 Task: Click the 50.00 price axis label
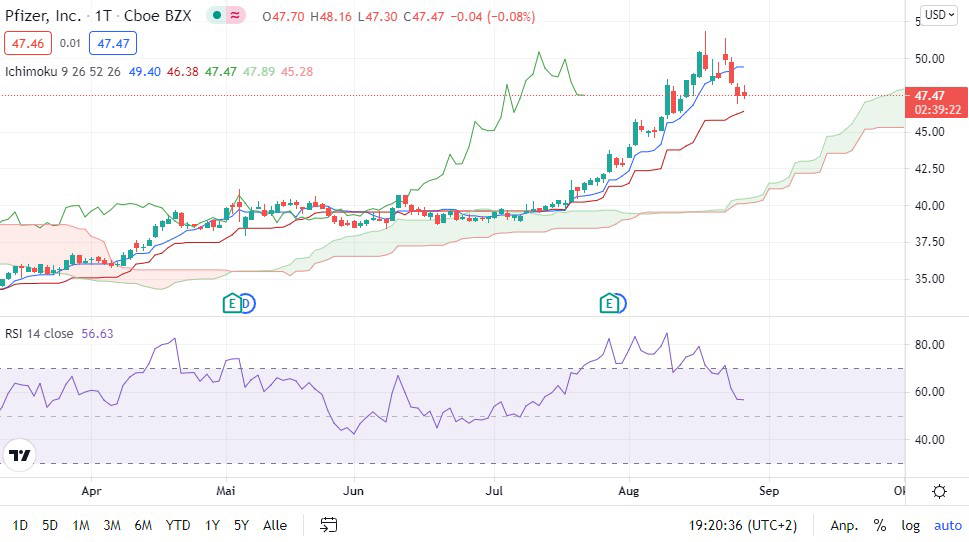(x=929, y=59)
